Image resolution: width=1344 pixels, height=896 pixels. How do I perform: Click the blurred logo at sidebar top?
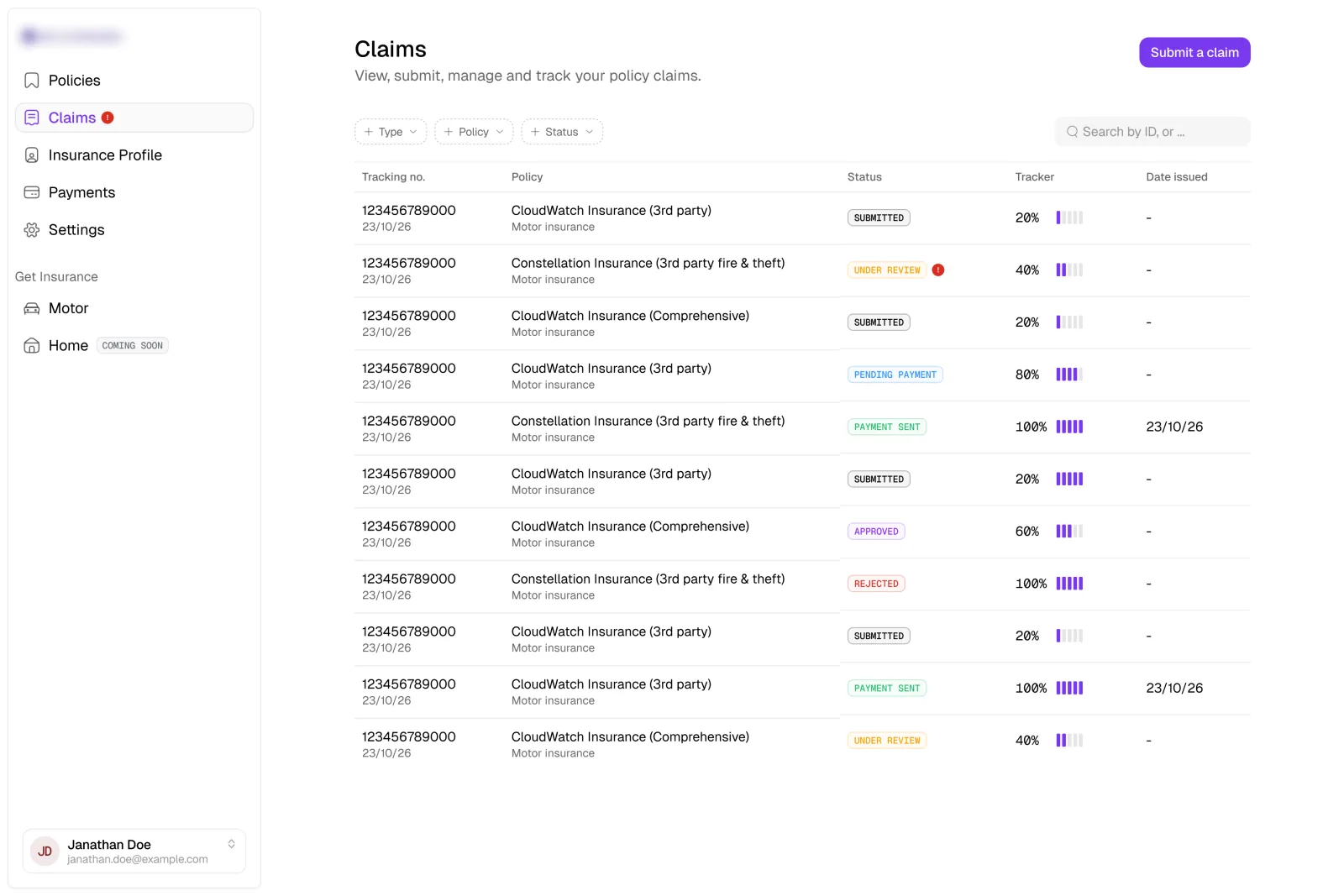point(71,36)
